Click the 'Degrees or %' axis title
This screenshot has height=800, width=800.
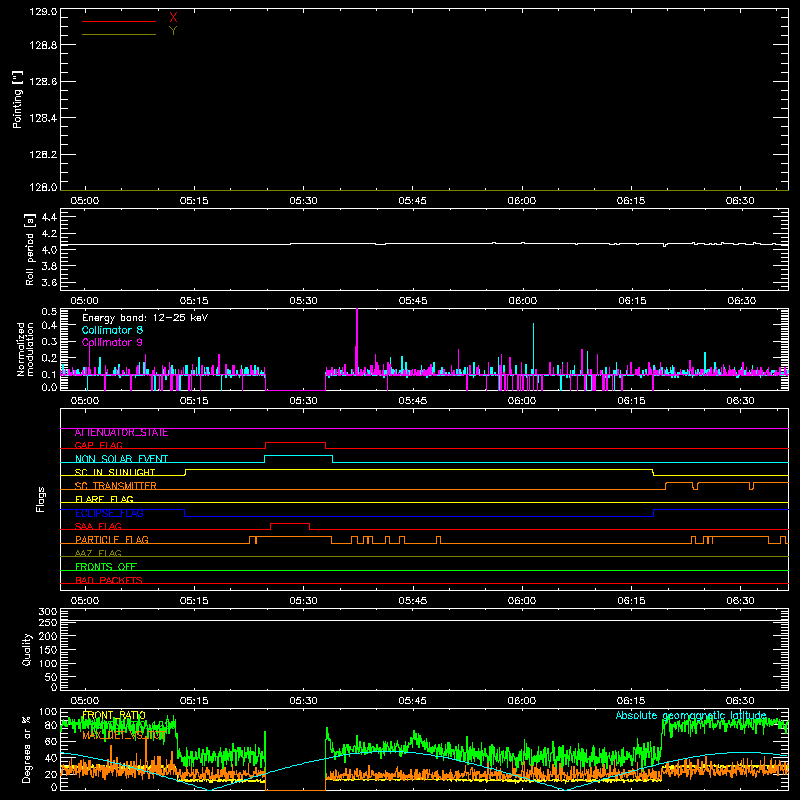(27, 749)
